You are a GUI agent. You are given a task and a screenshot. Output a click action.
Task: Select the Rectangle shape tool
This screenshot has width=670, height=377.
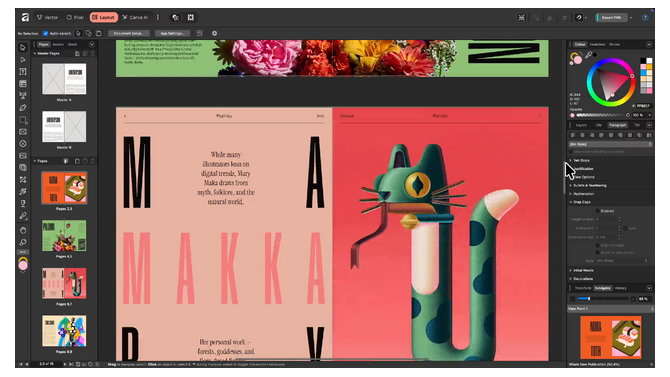23,120
